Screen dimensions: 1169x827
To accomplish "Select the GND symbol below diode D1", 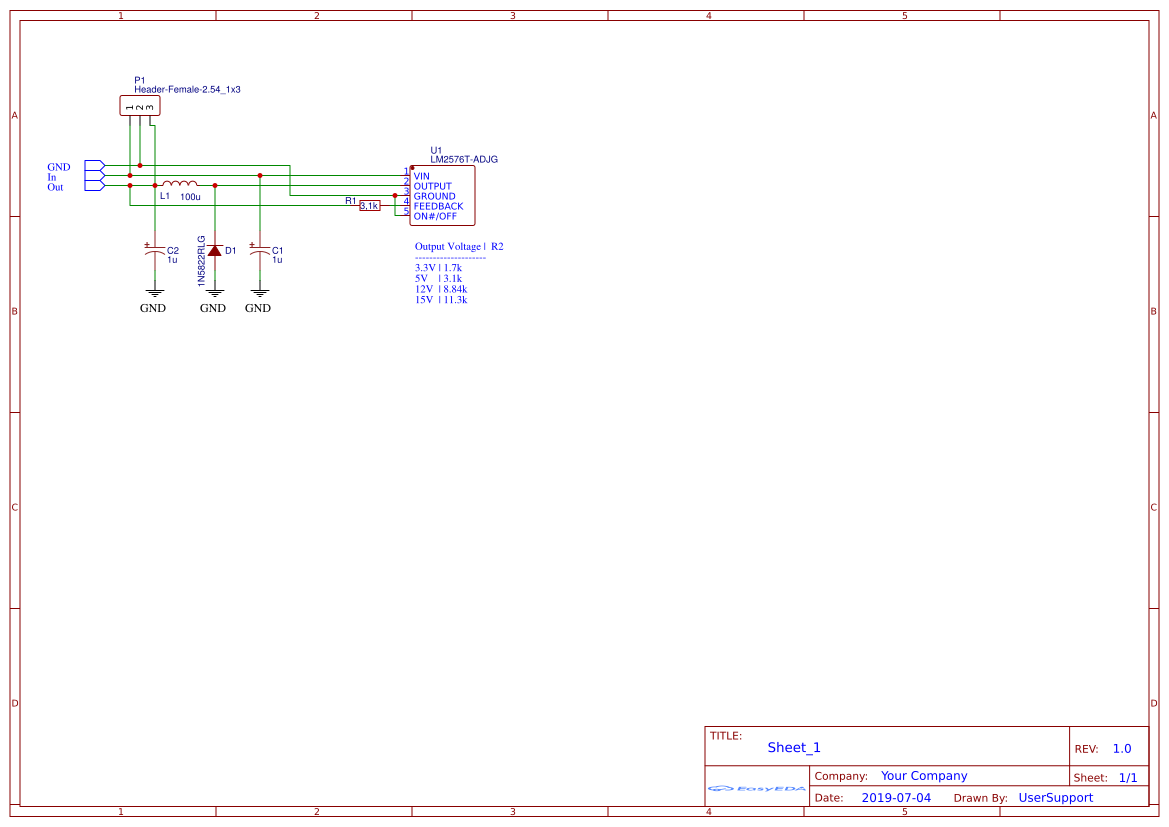I will [213, 292].
